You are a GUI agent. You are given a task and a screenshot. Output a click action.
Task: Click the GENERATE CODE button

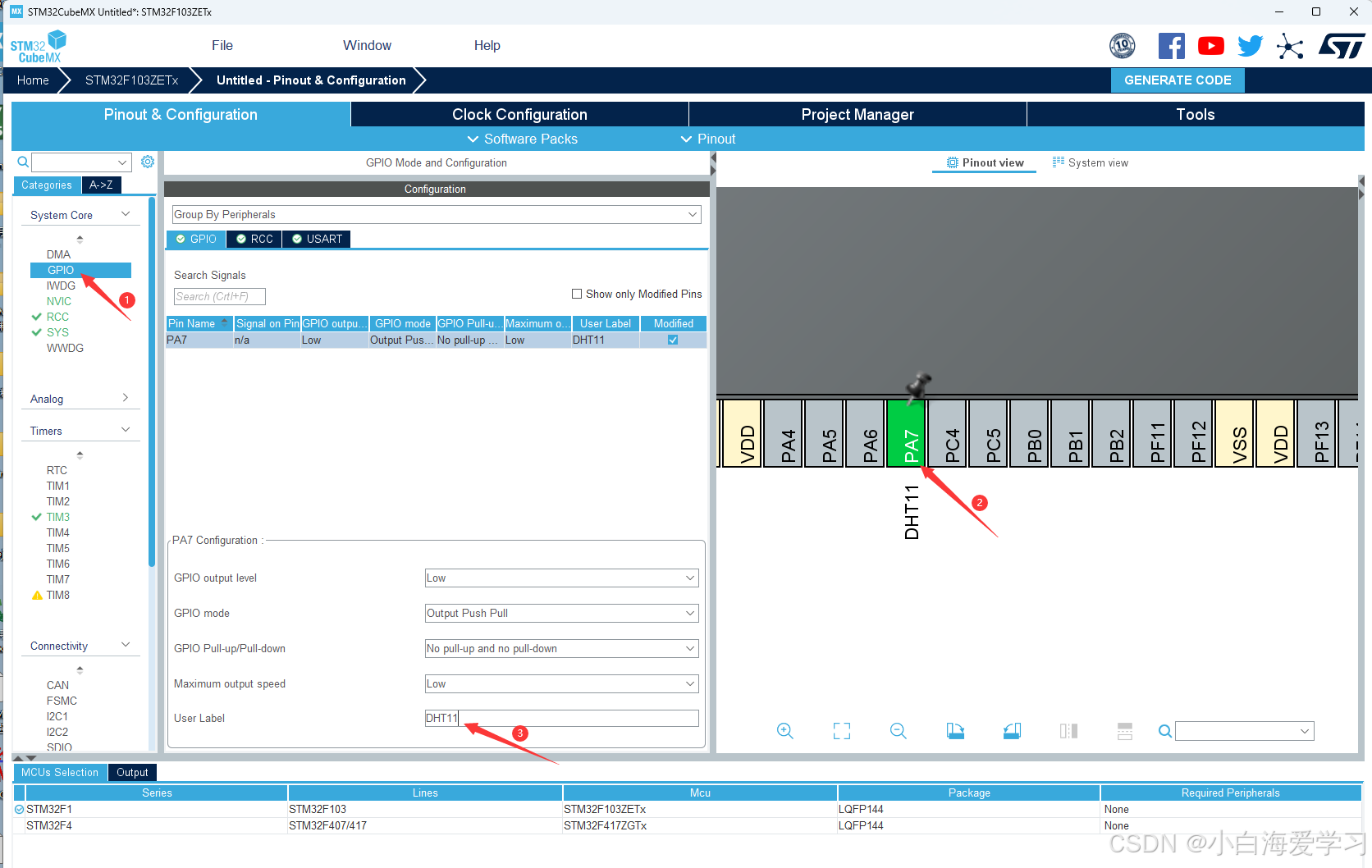1178,80
